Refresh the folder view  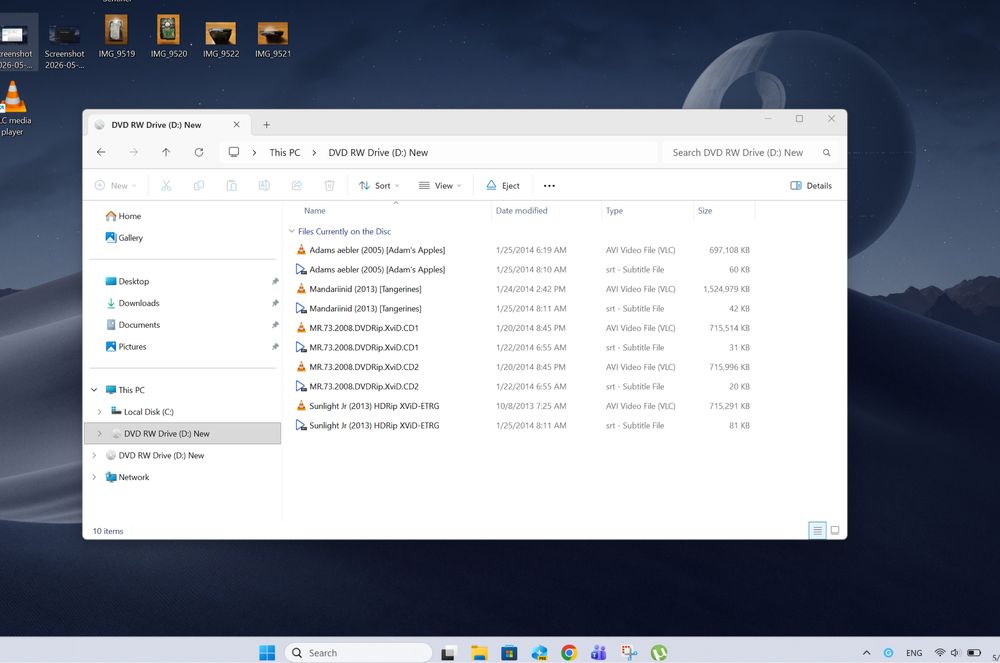point(199,152)
